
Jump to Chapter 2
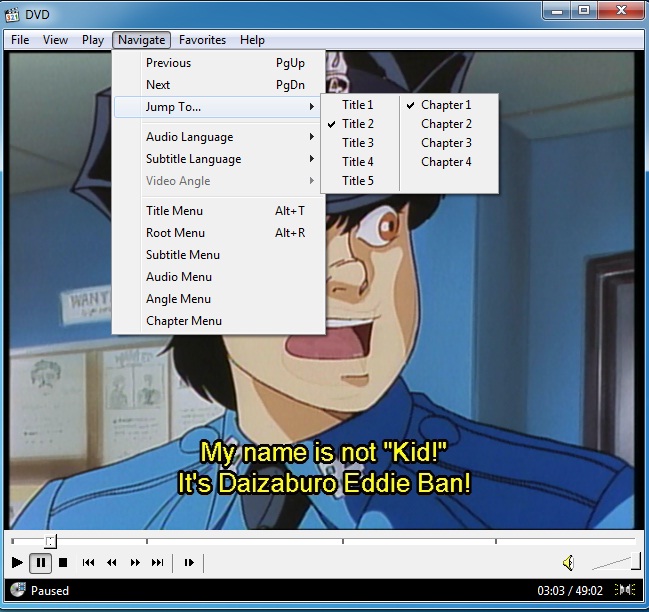pos(449,124)
